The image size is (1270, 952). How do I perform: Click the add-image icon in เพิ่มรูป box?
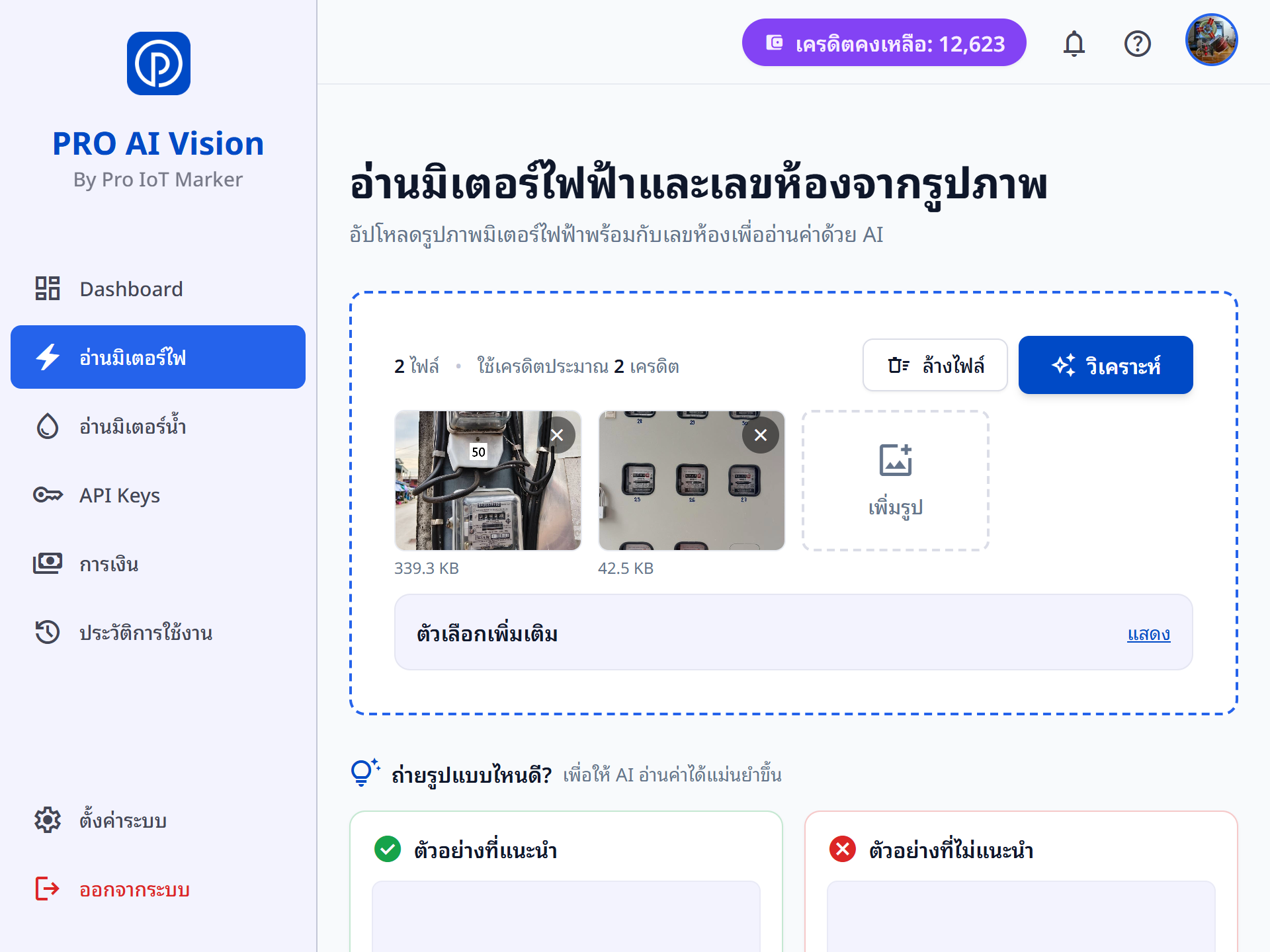click(896, 460)
